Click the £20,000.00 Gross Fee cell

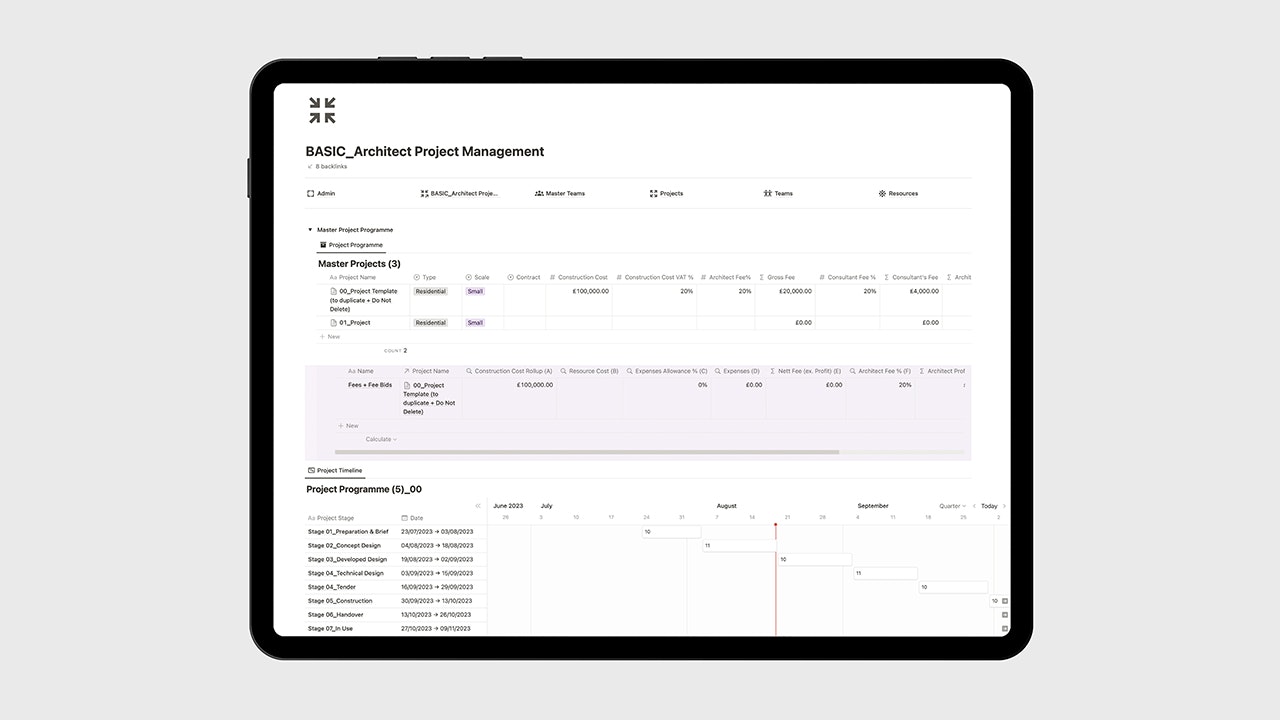tap(784, 300)
